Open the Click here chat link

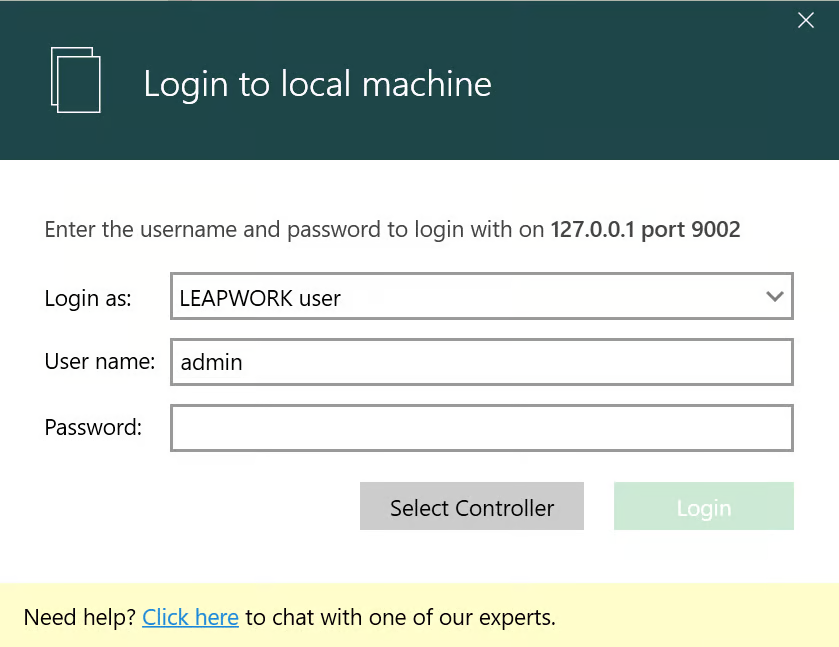coord(190,617)
